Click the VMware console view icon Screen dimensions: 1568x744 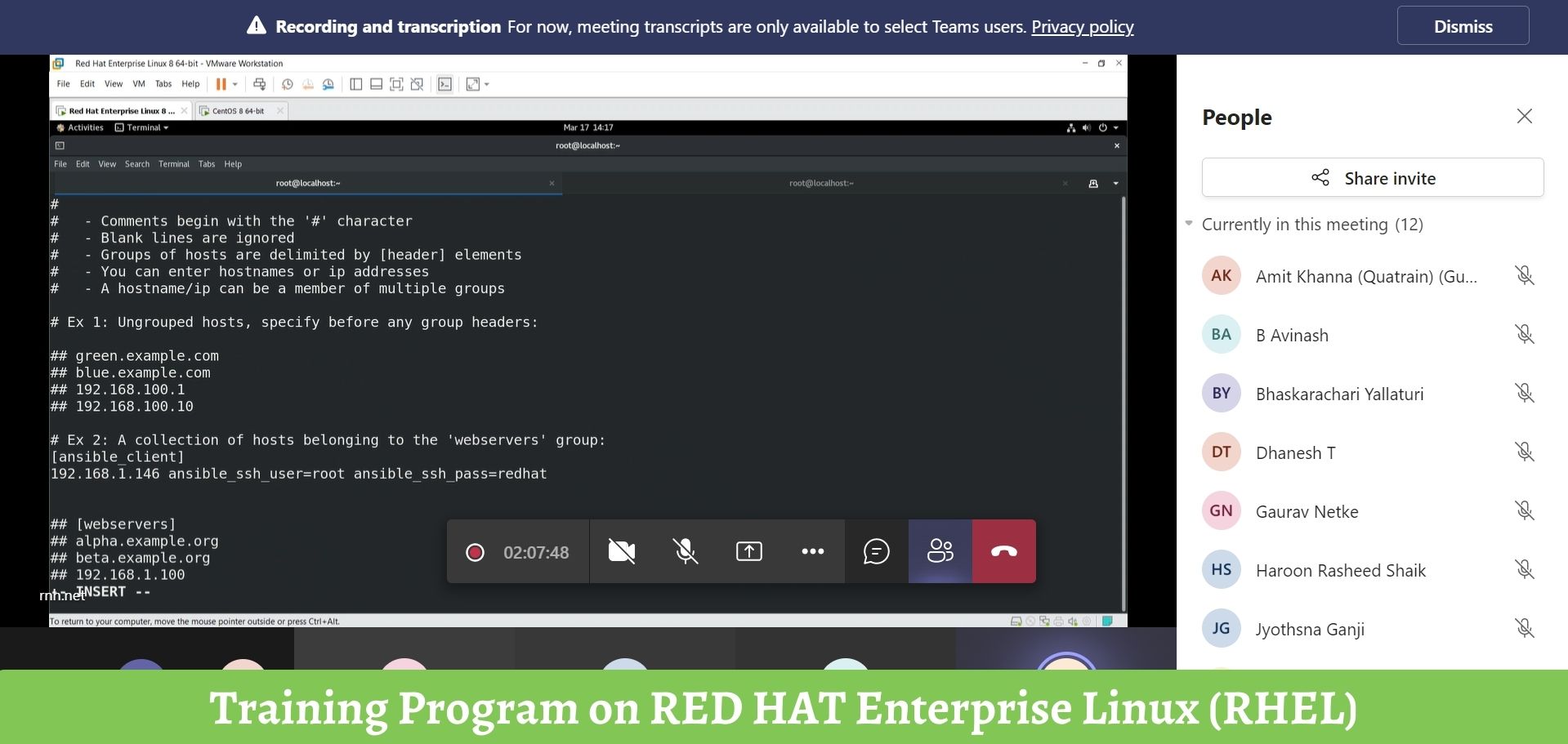point(444,84)
